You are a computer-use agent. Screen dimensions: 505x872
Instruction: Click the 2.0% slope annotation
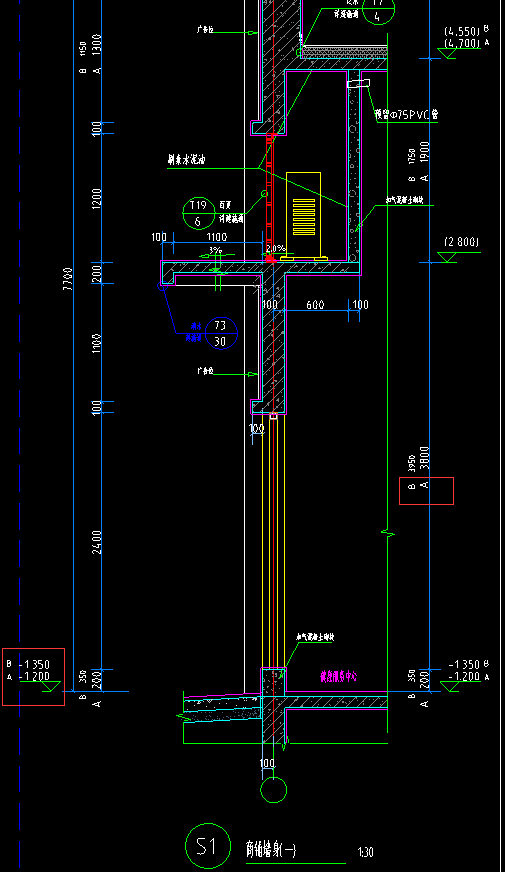pos(276,248)
